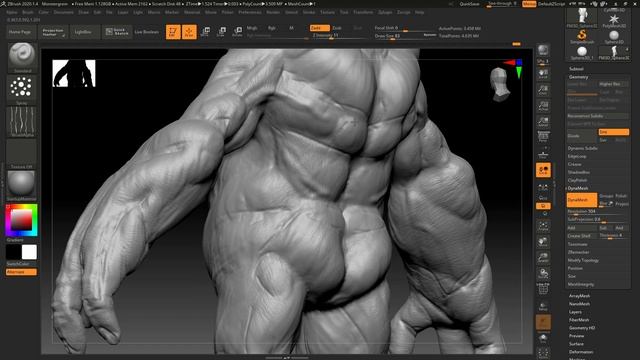The width and height of the screenshot is (640, 360).
Task: Click the Draw Size slider
Action: [405, 36]
